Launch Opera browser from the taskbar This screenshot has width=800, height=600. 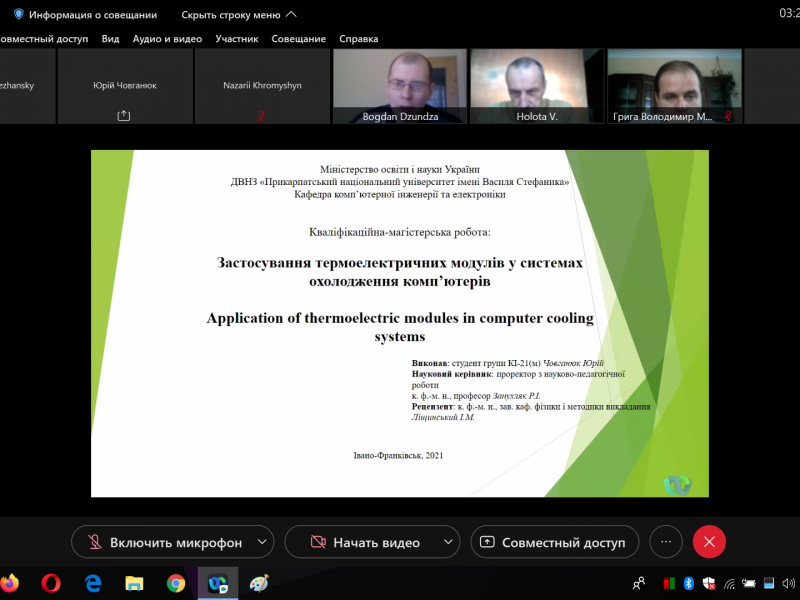click(51, 583)
